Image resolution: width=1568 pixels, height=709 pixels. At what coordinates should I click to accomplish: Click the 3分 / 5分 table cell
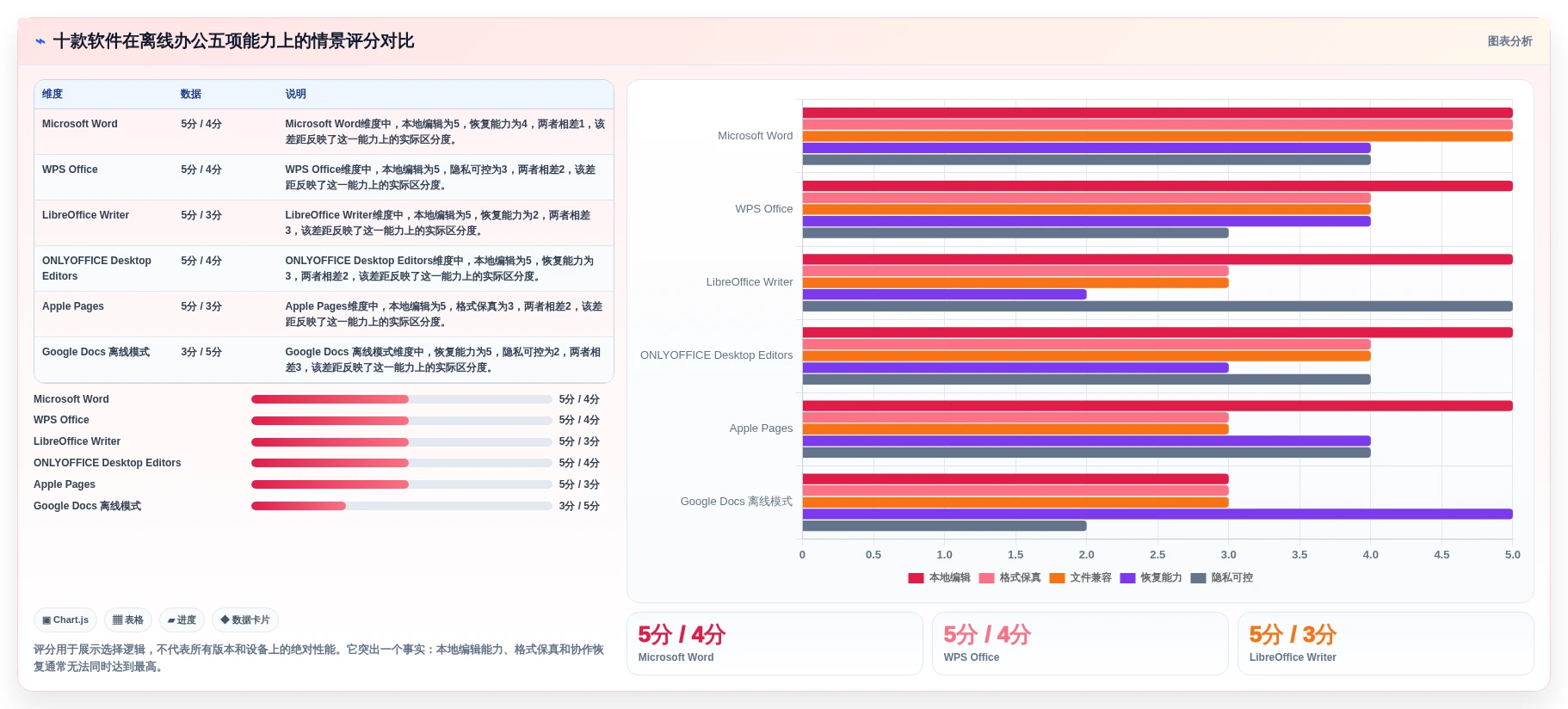(201, 352)
